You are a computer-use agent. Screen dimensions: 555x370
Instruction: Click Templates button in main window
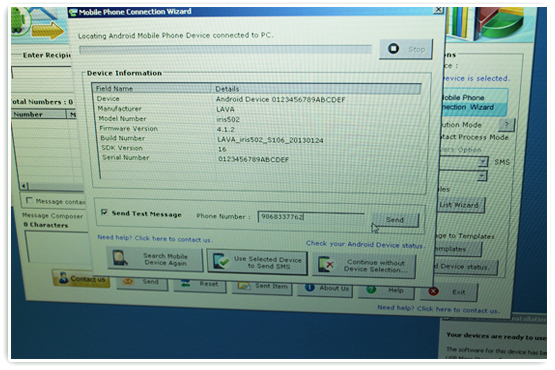pyautogui.click(x=458, y=249)
